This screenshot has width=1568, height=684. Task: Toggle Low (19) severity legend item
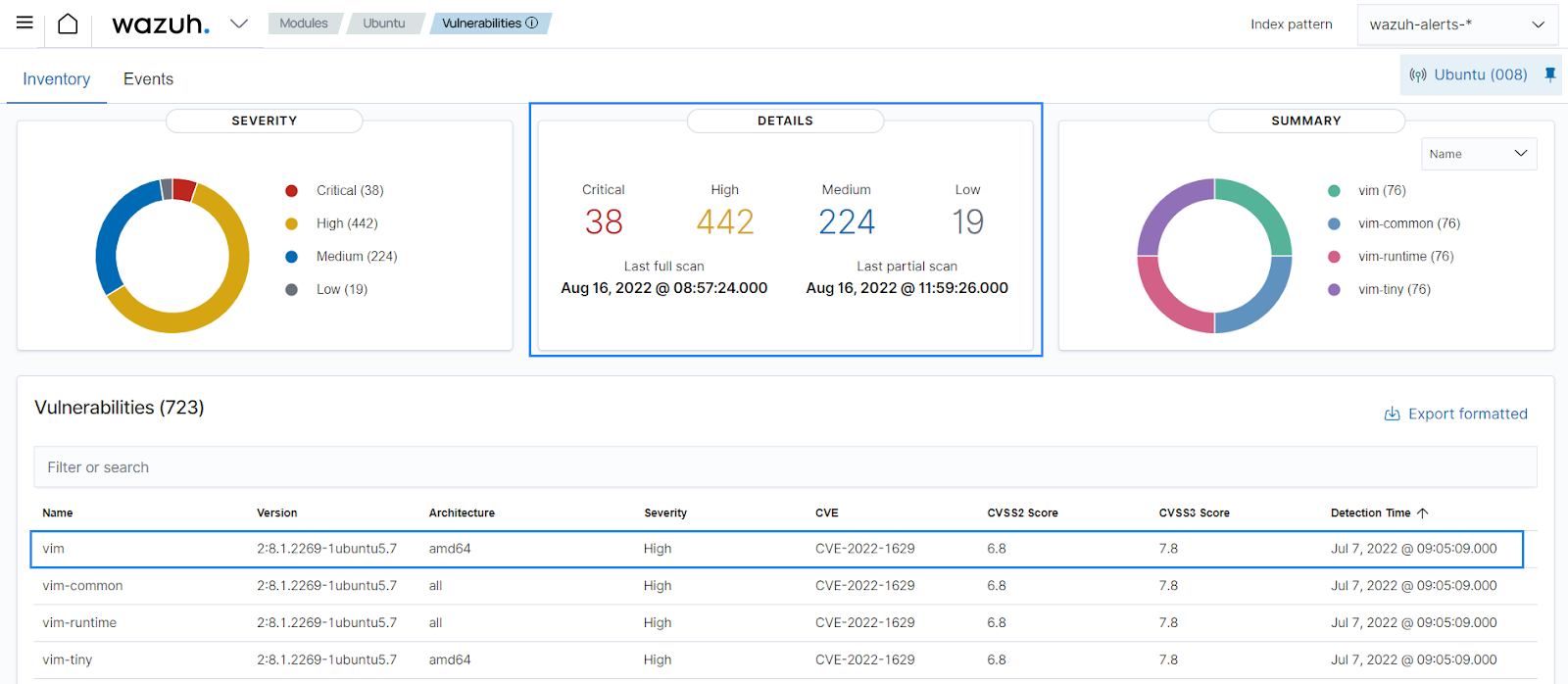click(327, 290)
